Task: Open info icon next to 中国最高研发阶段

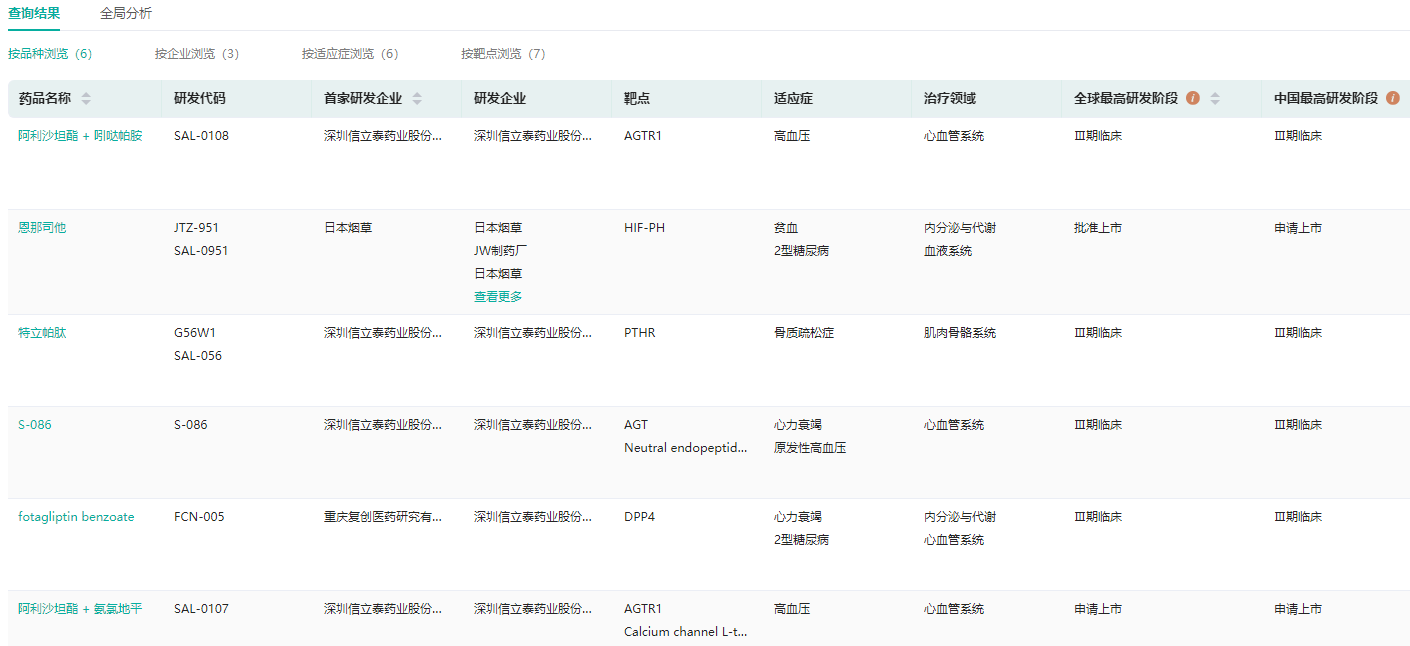Action: [x=1392, y=98]
